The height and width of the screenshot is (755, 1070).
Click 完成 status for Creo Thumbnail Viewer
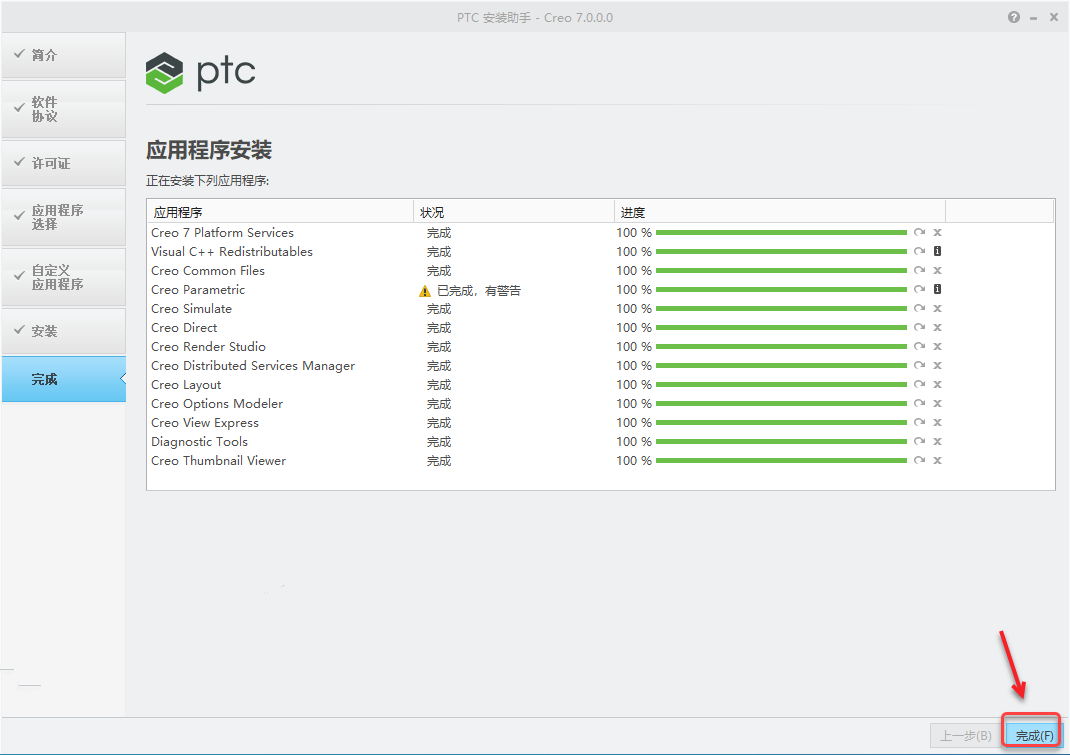click(x=439, y=461)
